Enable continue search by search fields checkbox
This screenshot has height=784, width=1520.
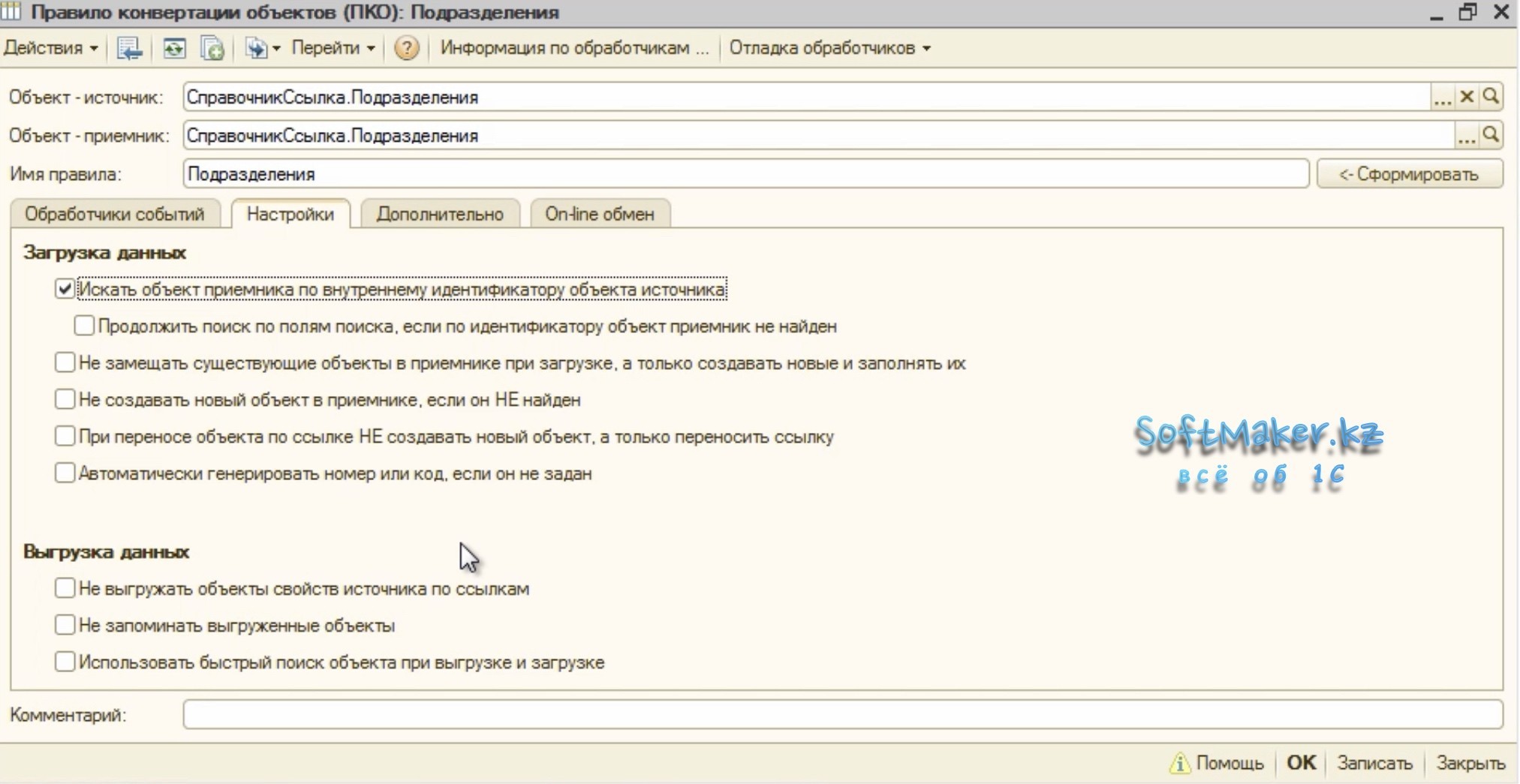[84, 326]
